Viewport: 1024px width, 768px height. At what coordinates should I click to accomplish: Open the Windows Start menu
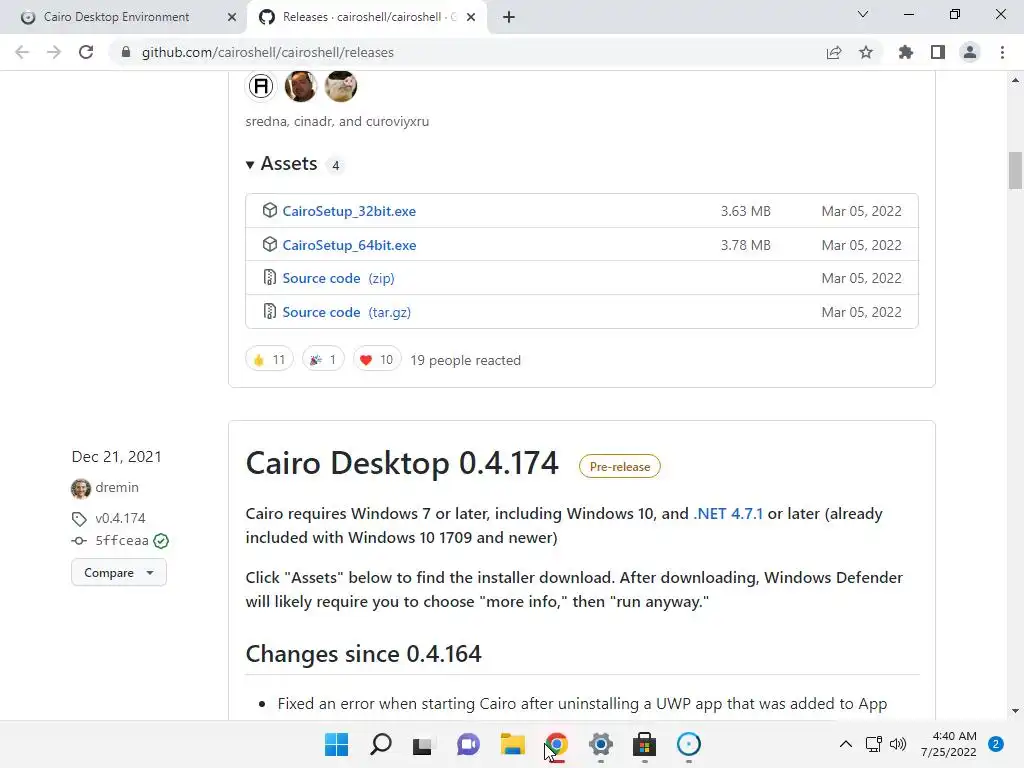tap(336, 744)
